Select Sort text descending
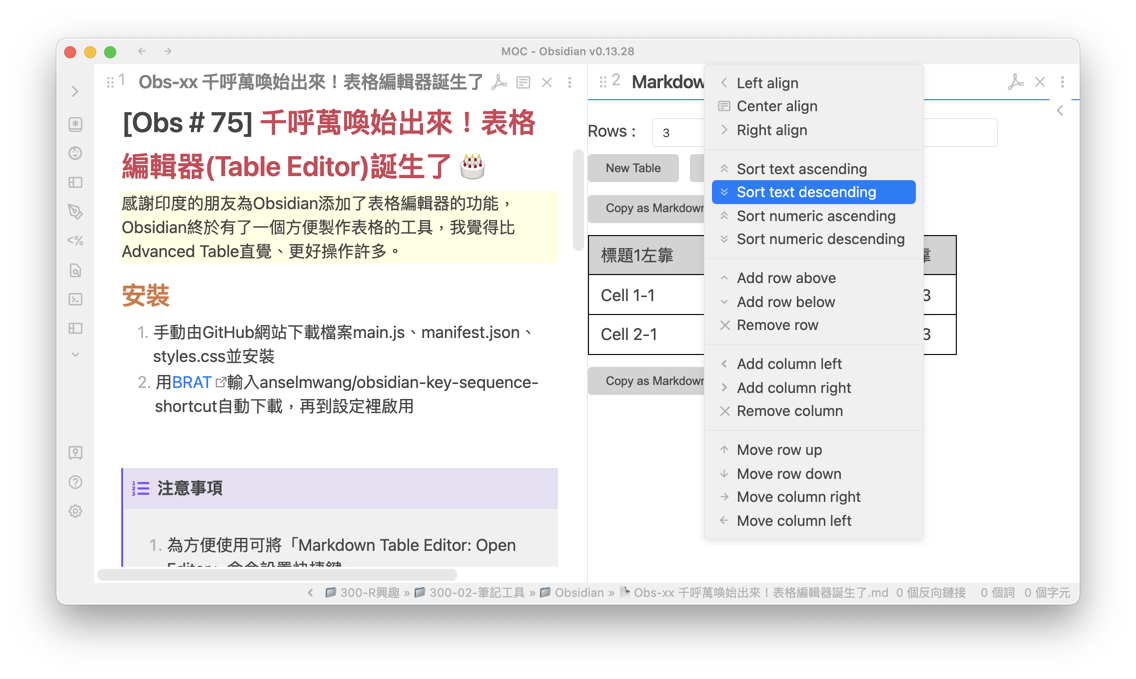 point(814,192)
